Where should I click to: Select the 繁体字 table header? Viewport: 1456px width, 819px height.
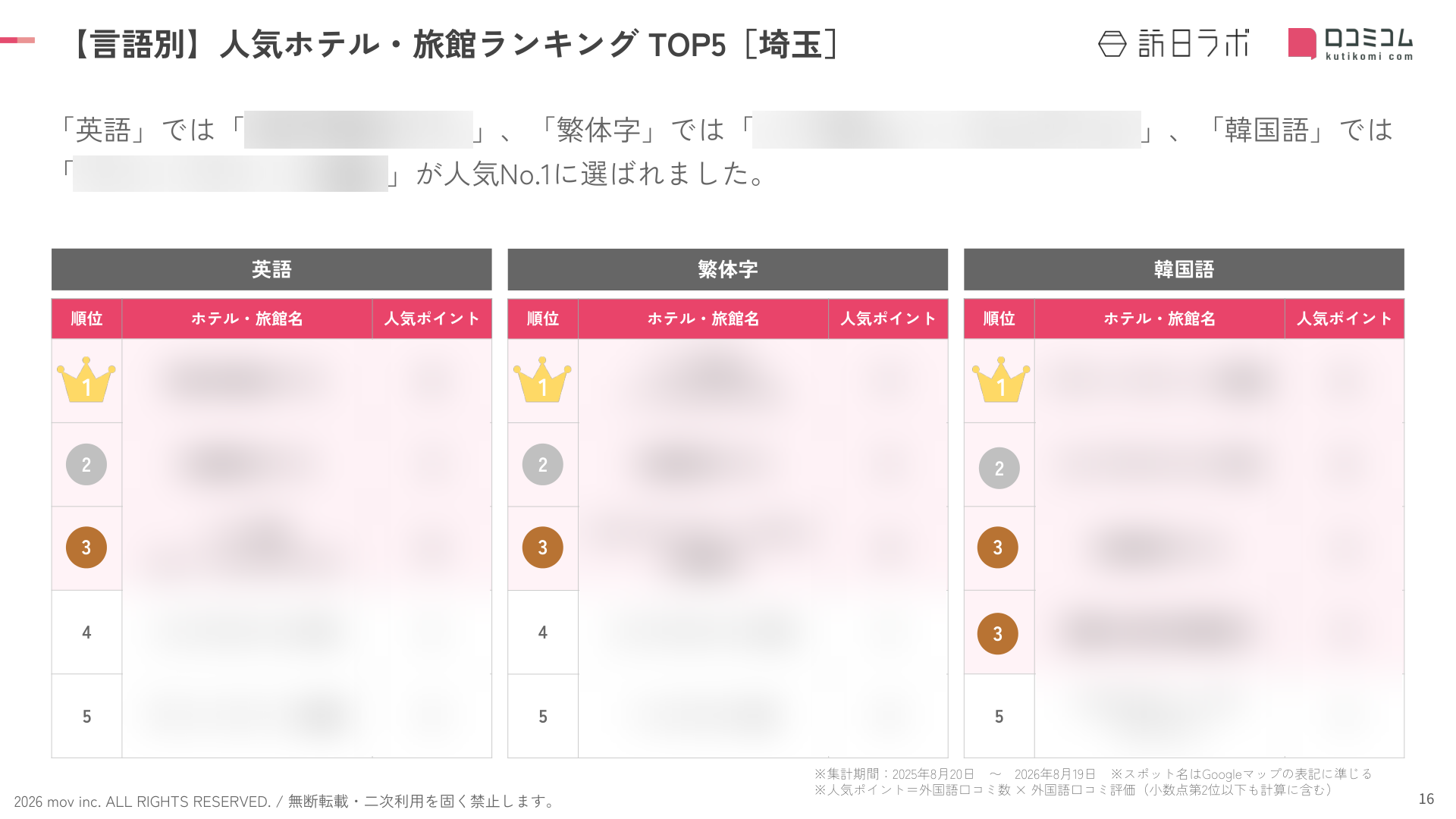coord(728,269)
